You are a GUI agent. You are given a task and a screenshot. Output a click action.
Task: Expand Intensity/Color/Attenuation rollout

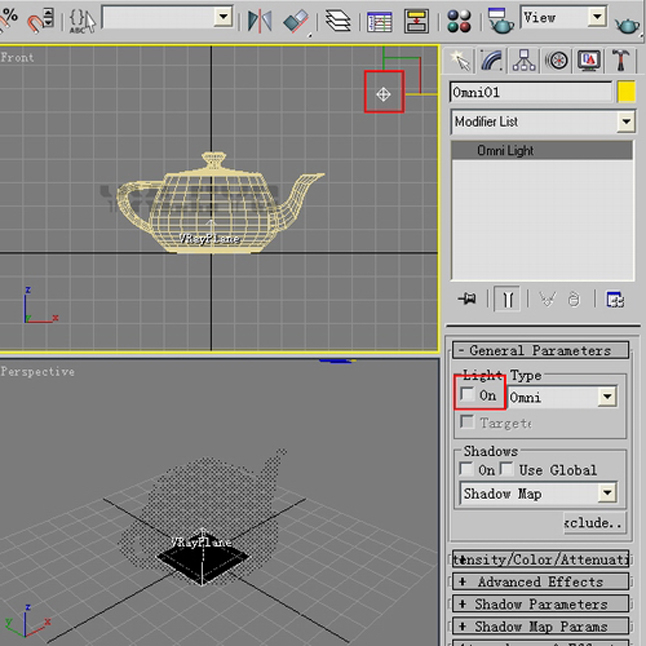pos(541,559)
